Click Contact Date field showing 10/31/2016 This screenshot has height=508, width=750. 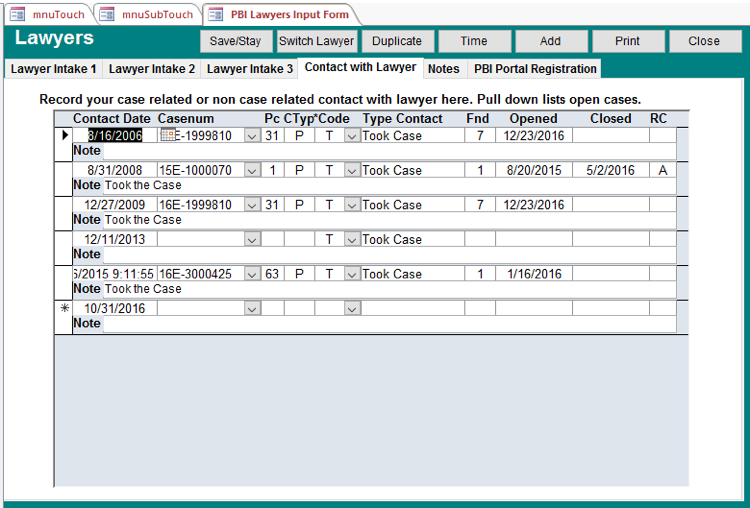(x=114, y=309)
